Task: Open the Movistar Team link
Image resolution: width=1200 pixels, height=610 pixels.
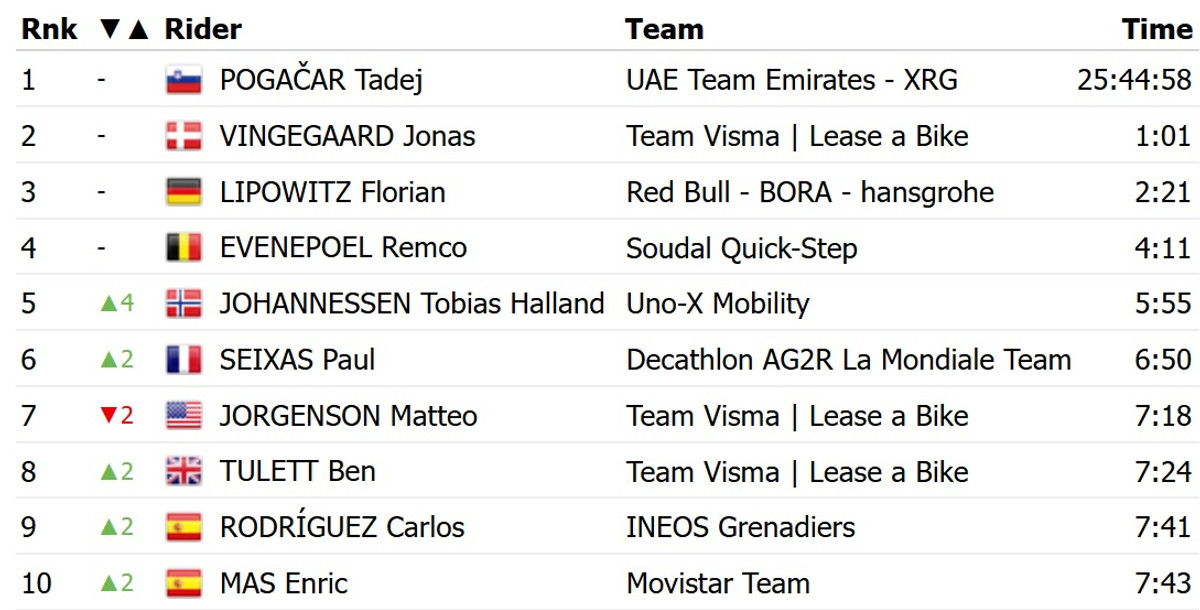Action: (x=718, y=583)
